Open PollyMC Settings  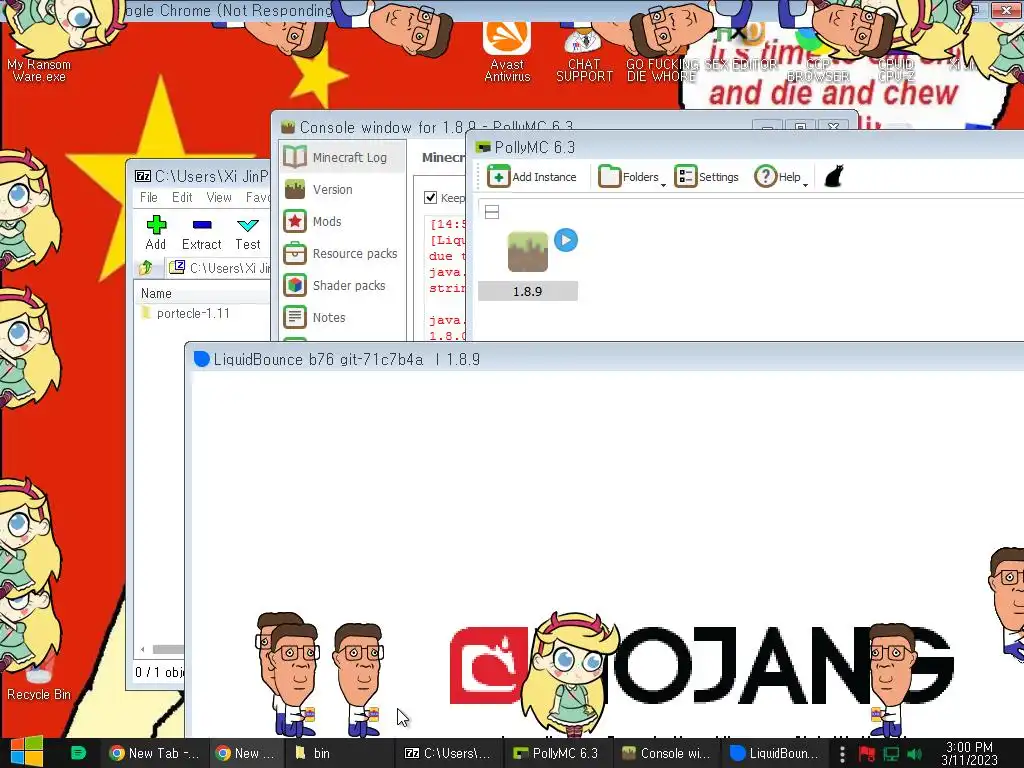707,176
